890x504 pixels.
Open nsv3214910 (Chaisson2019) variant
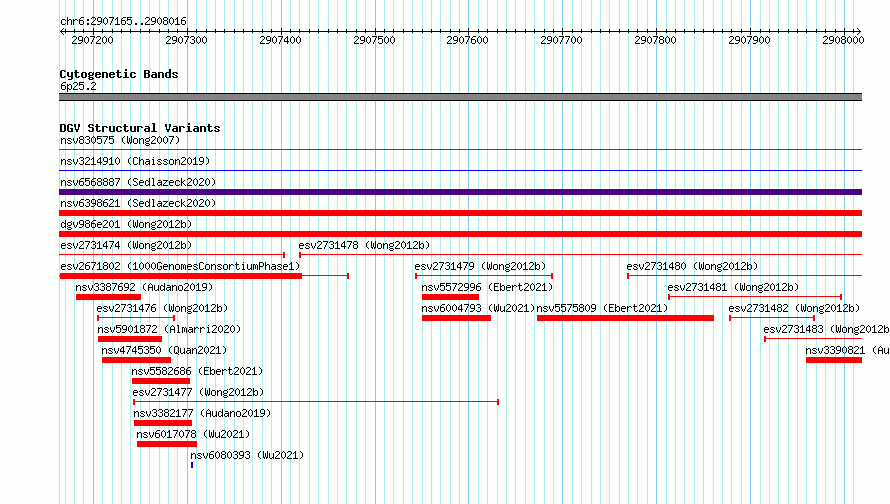(x=135, y=161)
